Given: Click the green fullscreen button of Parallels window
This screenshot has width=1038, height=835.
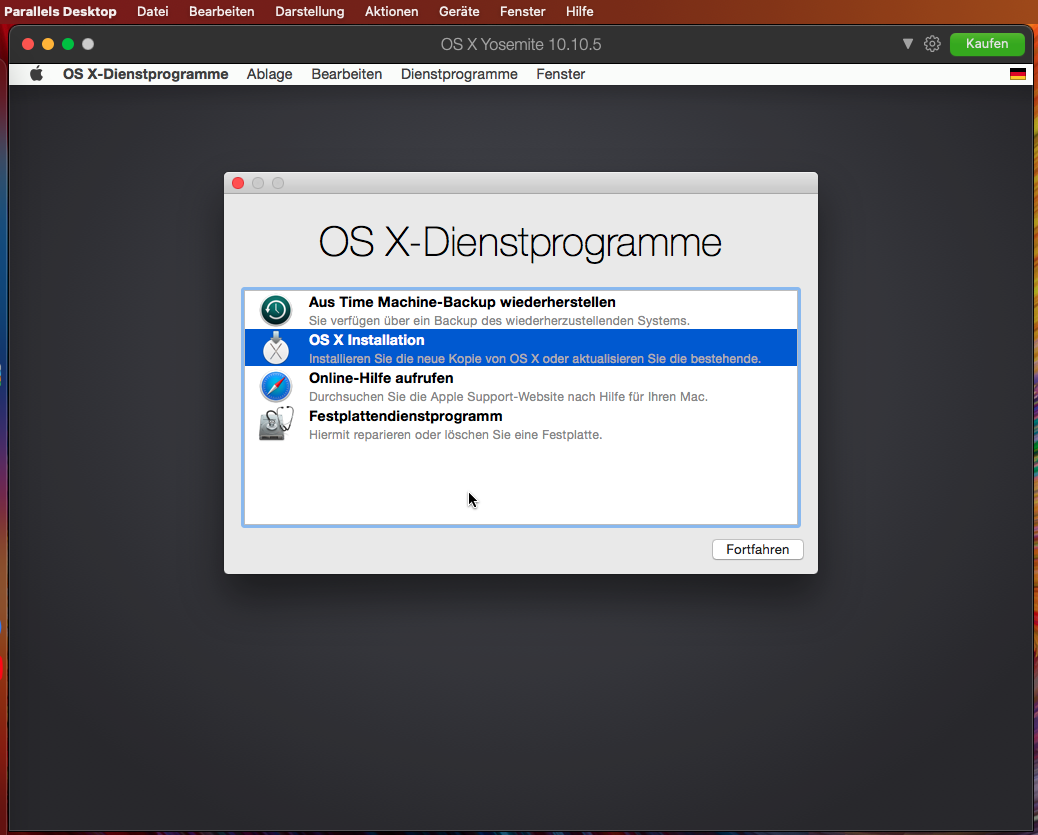Looking at the screenshot, I should tap(68, 44).
